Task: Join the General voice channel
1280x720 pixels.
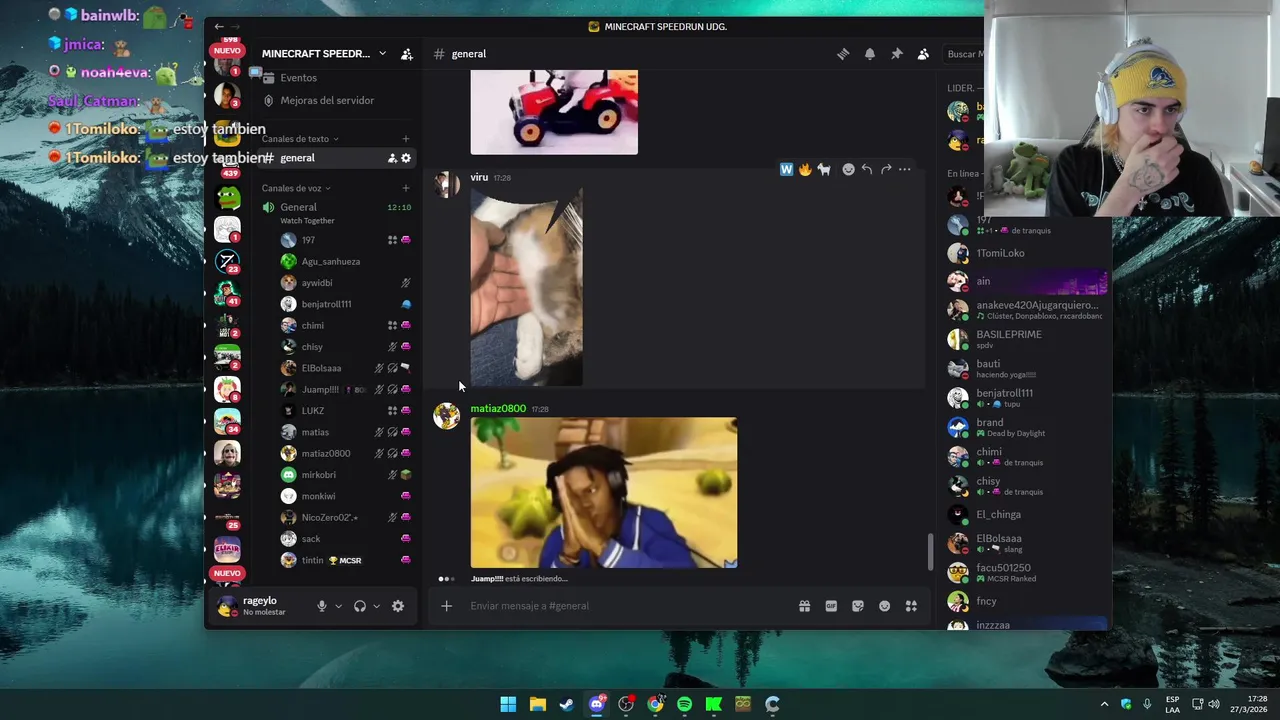Action: pyautogui.click(x=298, y=207)
